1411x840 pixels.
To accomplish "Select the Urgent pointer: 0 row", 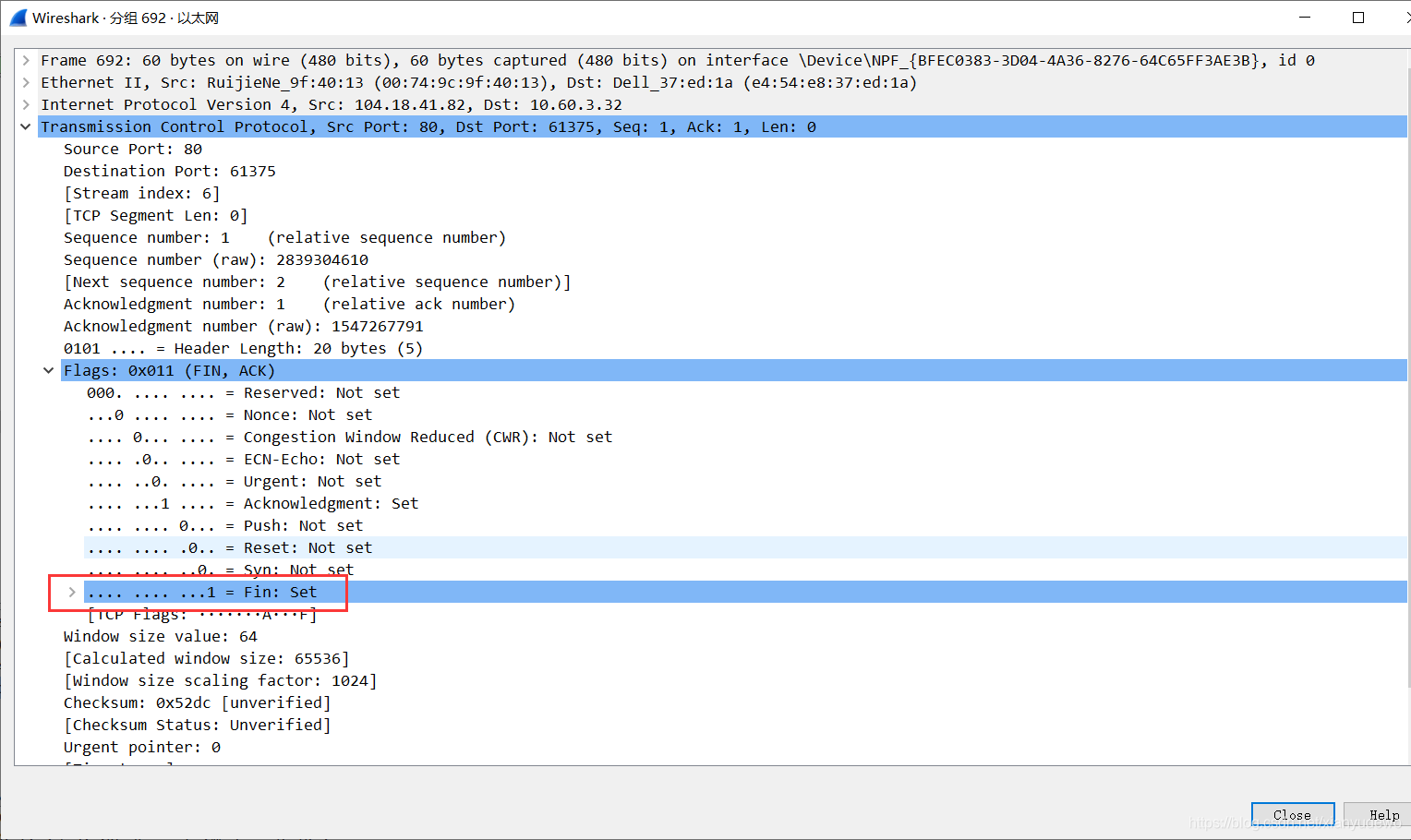I will pyautogui.click(x=142, y=747).
